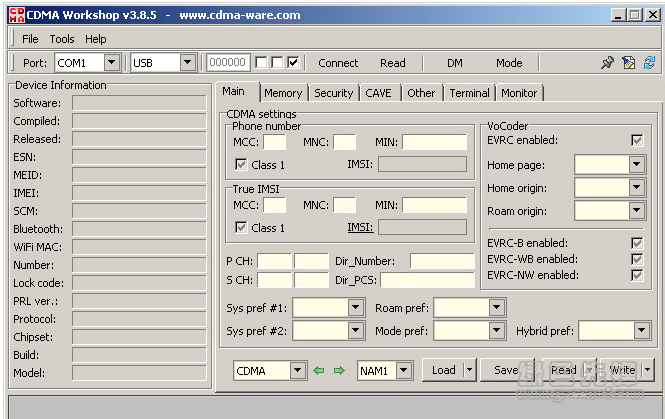Expand the Home page dropdown
Viewport: 665px width, 419px height.
pyautogui.click(x=636, y=165)
